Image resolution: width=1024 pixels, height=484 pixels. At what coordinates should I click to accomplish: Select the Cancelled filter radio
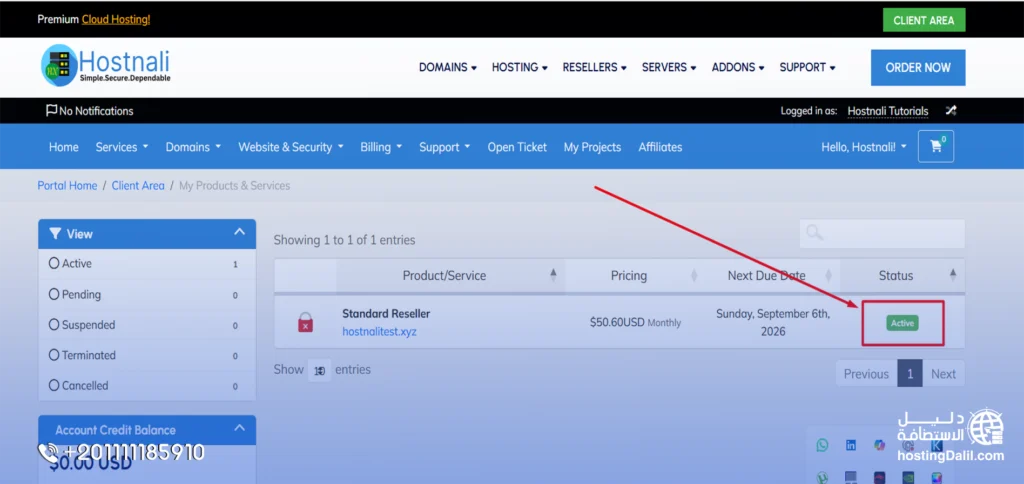point(54,385)
